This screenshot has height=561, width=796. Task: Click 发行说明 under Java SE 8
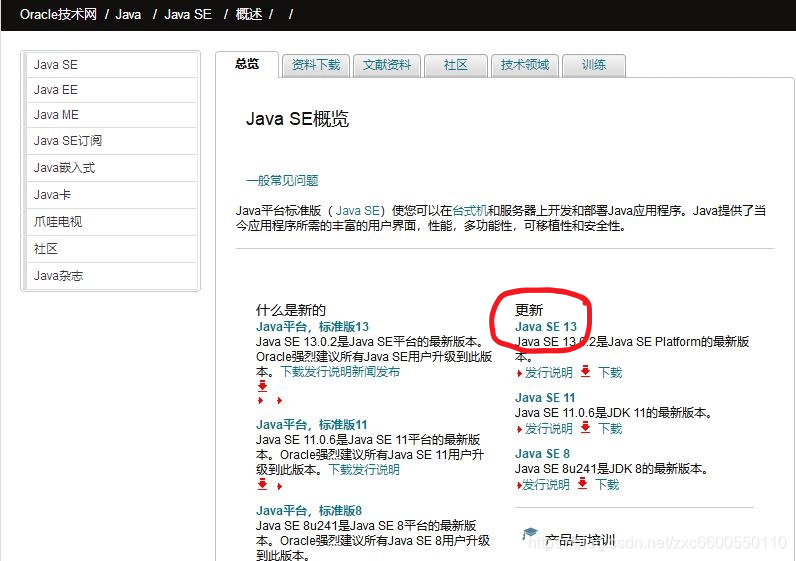point(546,484)
